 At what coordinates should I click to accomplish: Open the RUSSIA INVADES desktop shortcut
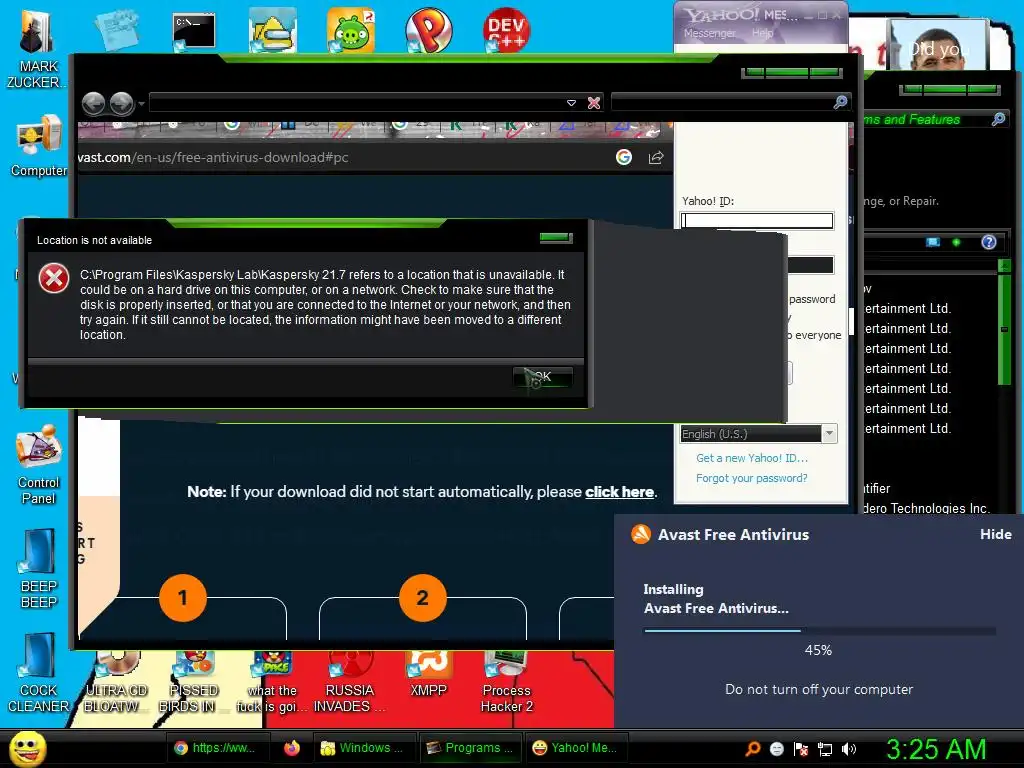pyautogui.click(x=349, y=683)
